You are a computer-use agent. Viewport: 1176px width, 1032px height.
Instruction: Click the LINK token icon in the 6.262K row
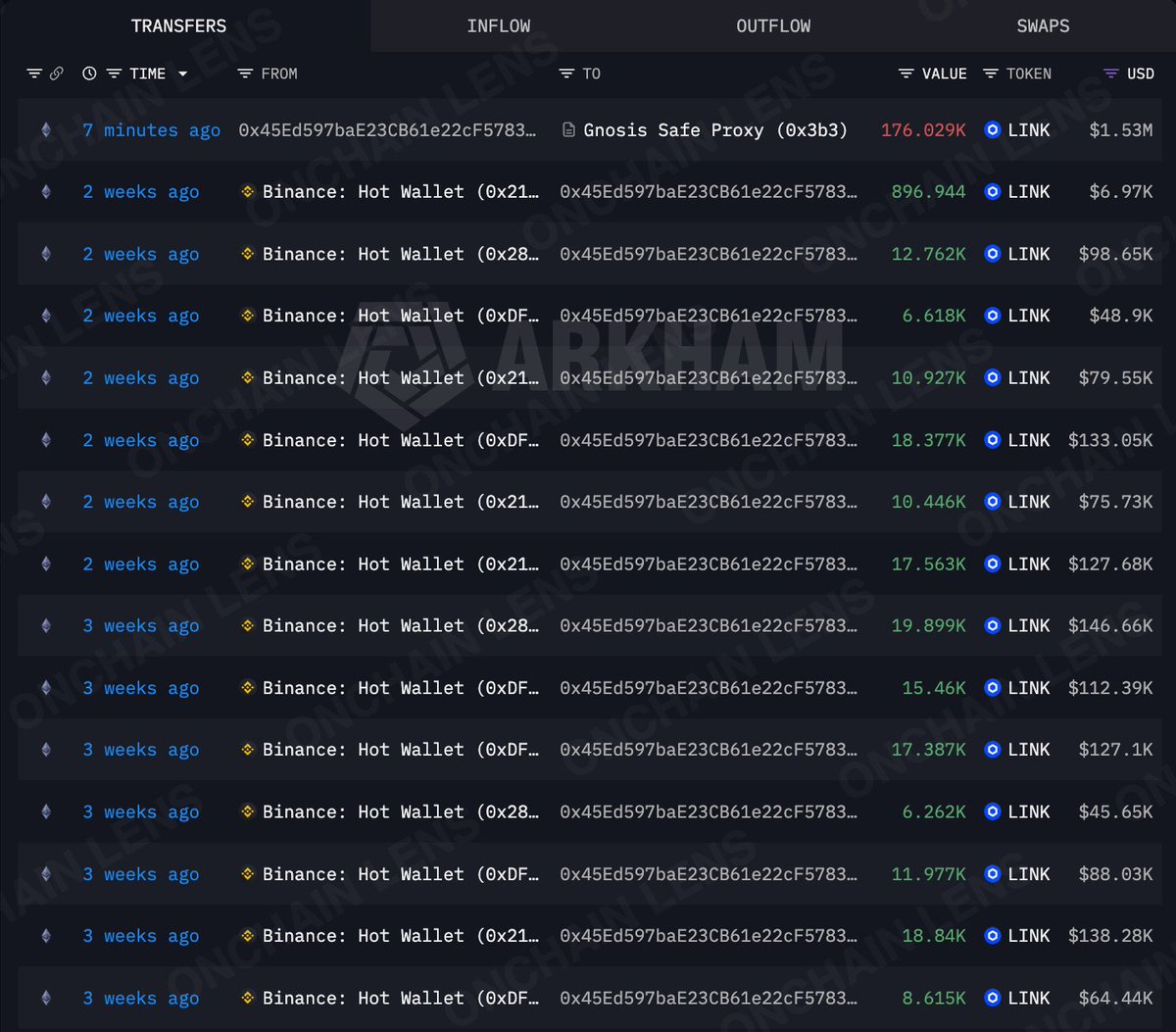[x=992, y=811]
